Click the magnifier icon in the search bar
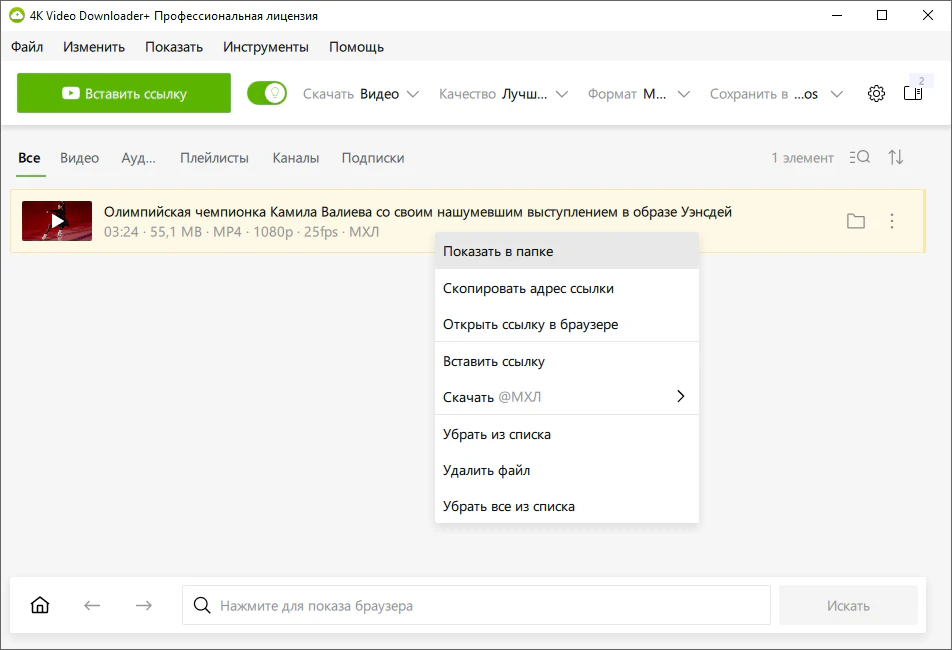The height and width of the screenshot is (650, 952). tap(202, 604)
